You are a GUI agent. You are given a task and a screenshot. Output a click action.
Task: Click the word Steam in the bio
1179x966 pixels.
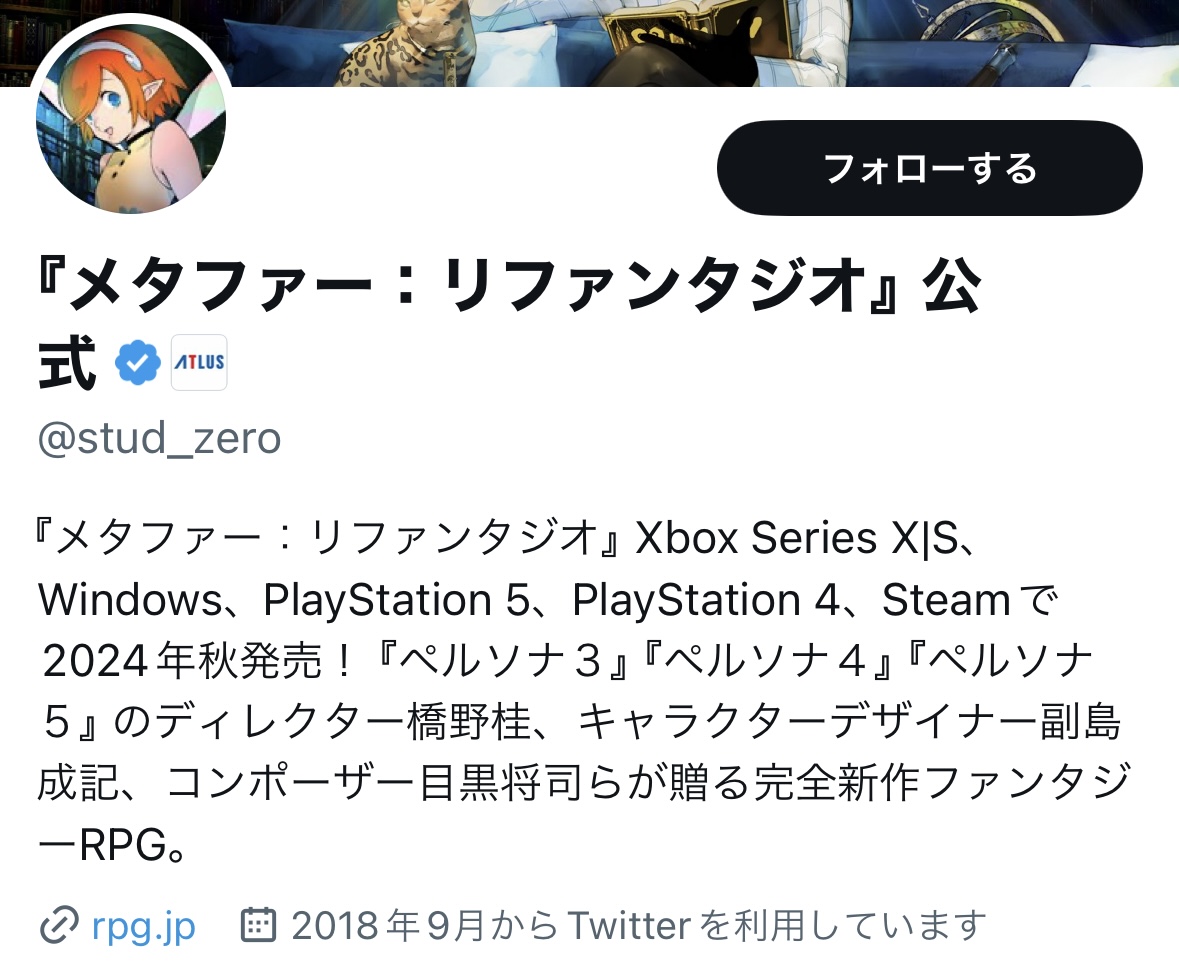point(946,600)
